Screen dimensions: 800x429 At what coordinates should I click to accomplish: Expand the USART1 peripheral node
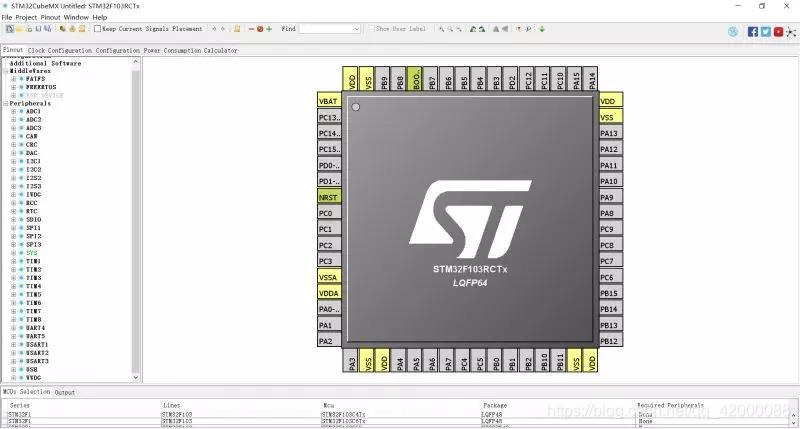click(14, 345)
